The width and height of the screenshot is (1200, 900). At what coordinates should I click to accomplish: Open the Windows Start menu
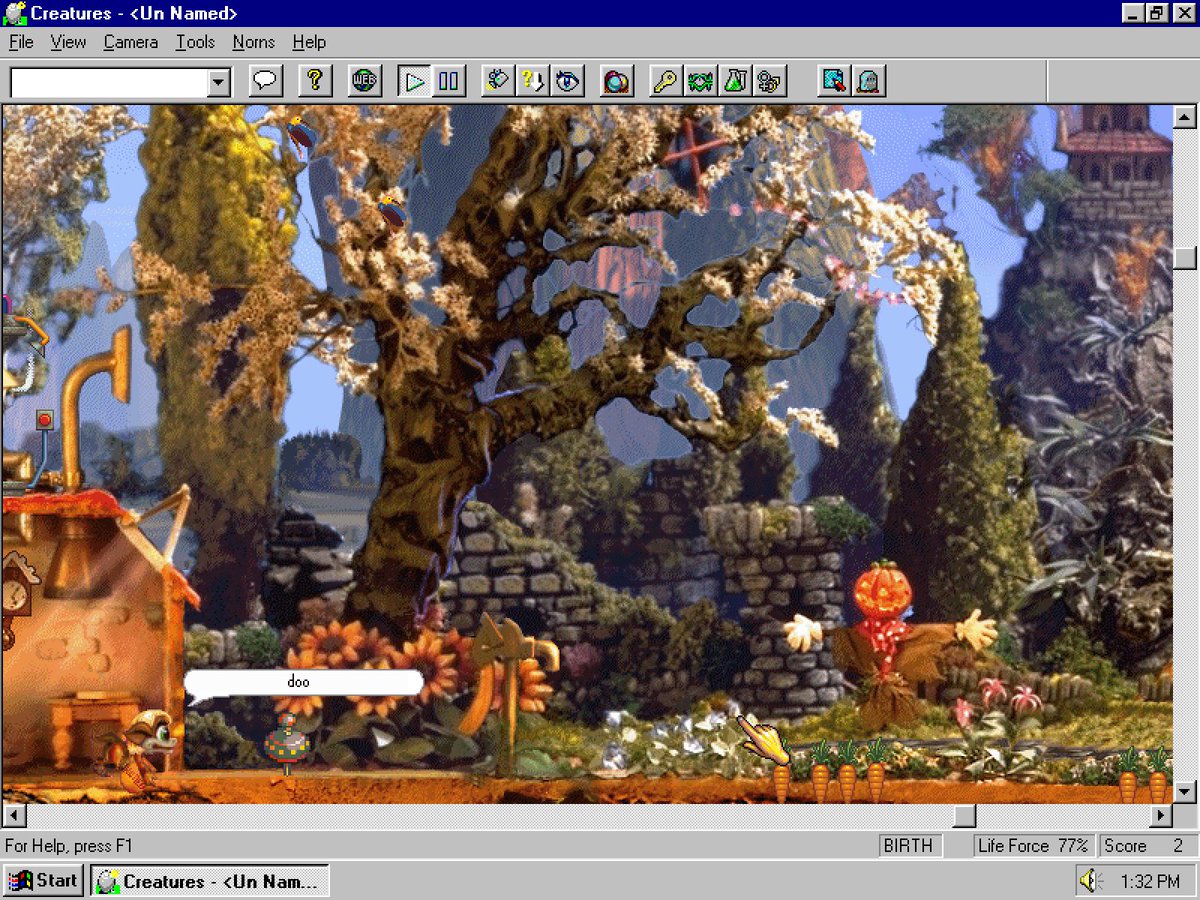click(44, 881)
